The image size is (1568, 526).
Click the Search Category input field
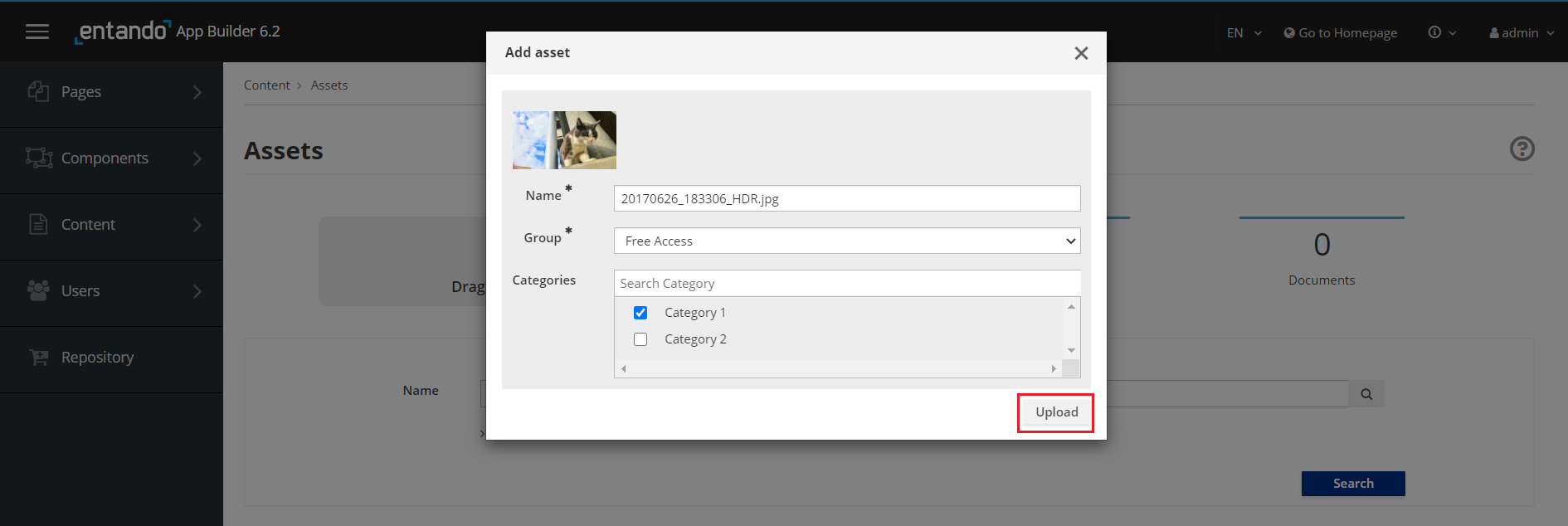[847, 283]
